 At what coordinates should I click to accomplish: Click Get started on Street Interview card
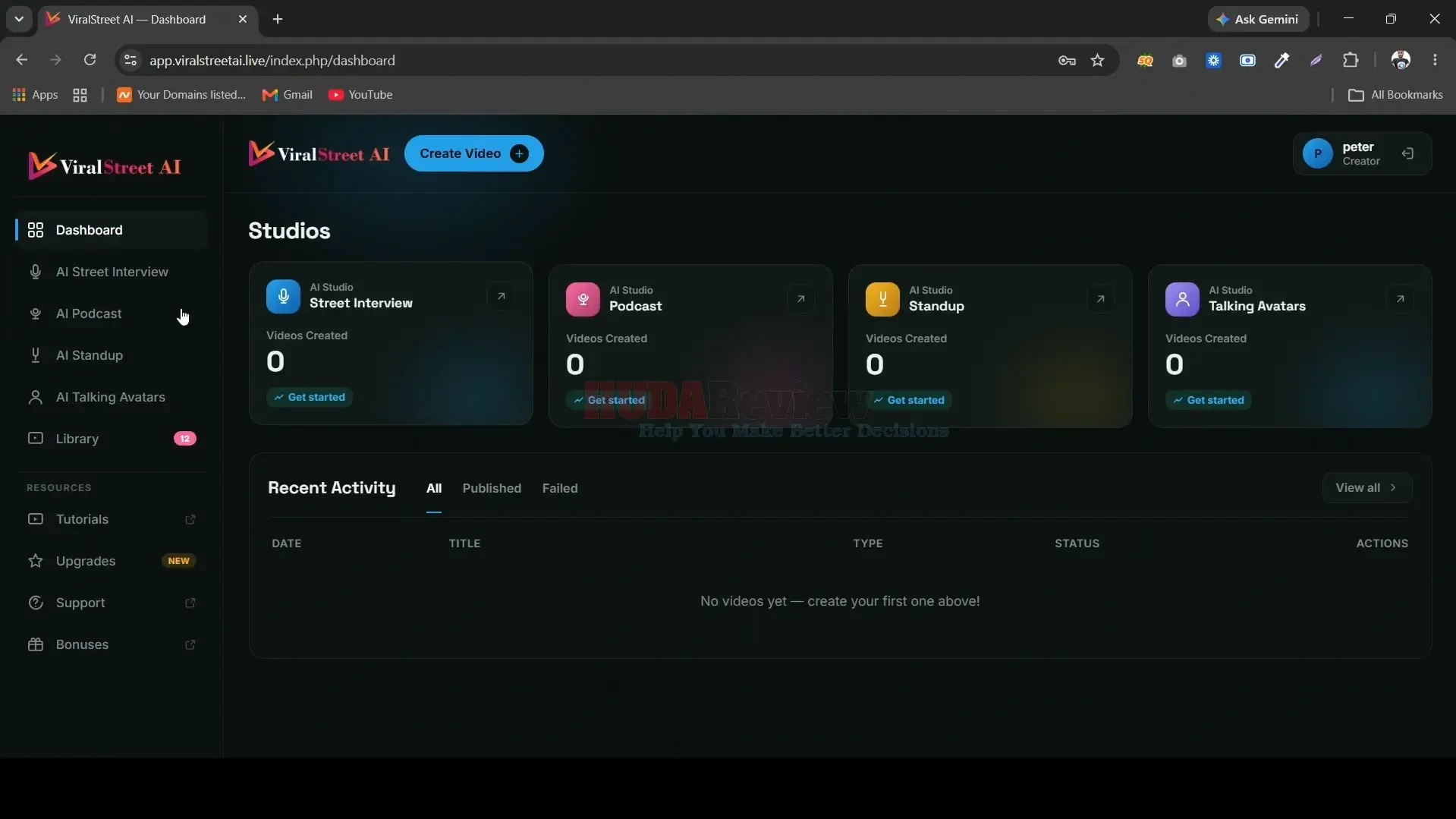[310, 397]
